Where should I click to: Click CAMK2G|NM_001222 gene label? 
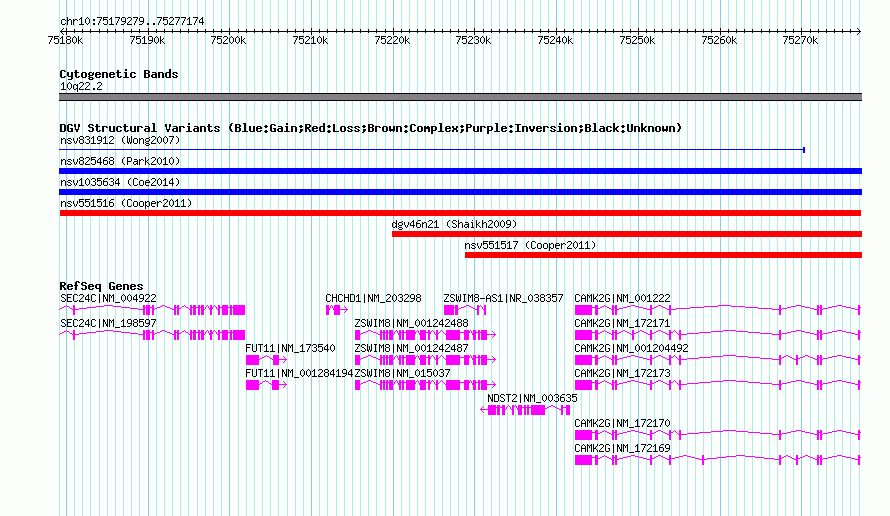[622, 298]
